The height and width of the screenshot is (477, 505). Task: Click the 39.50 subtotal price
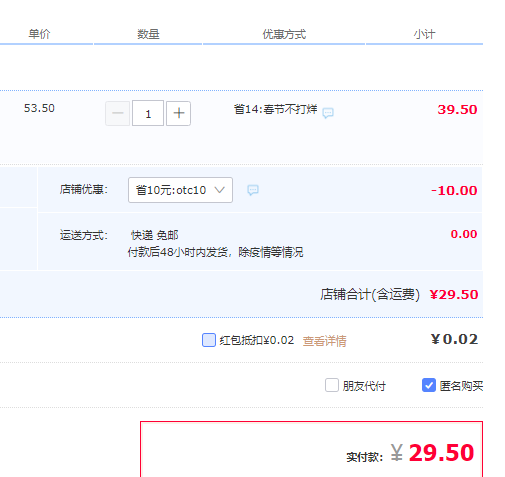tap(457, 109)
